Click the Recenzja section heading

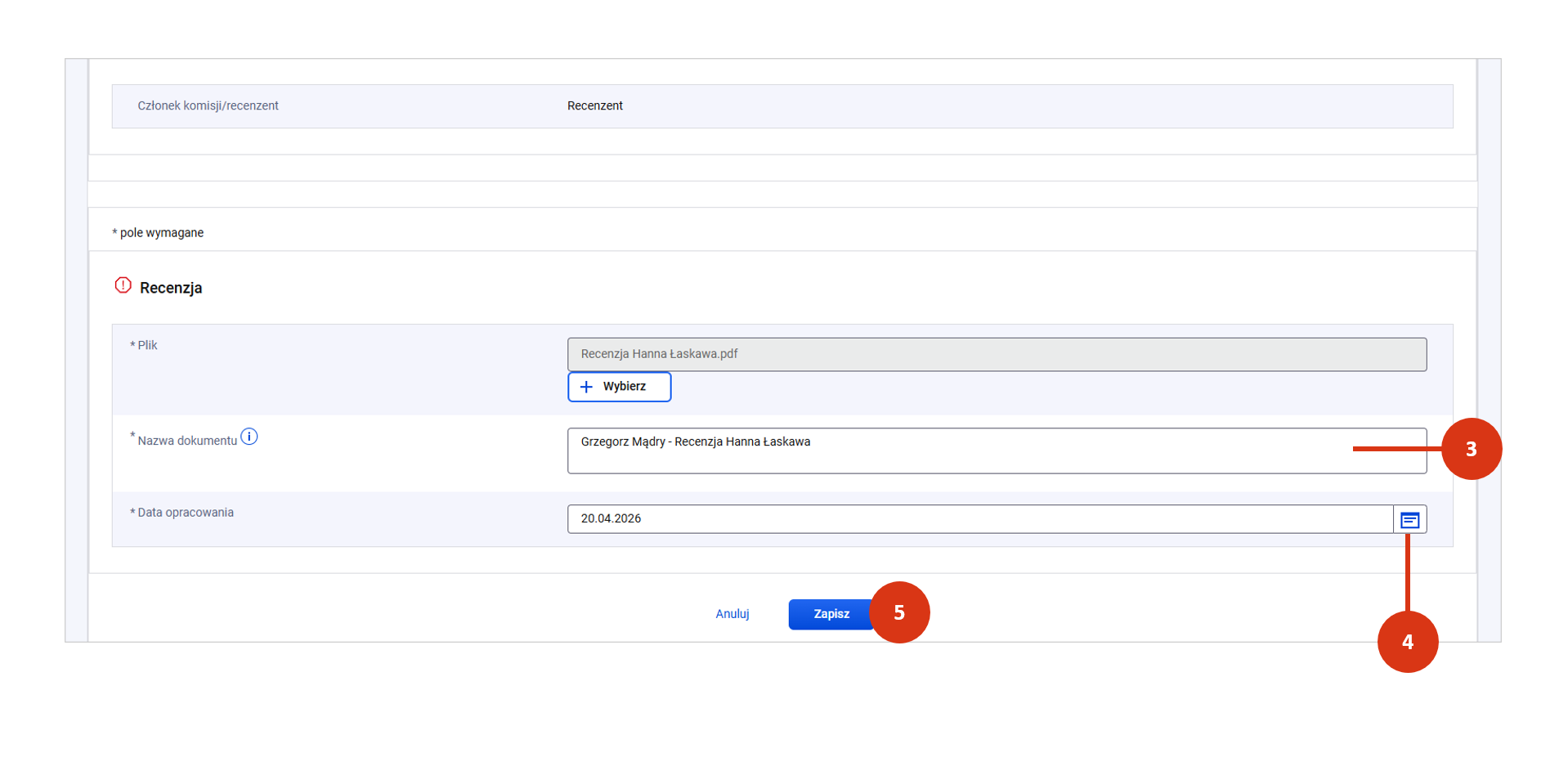pos(171,288)
